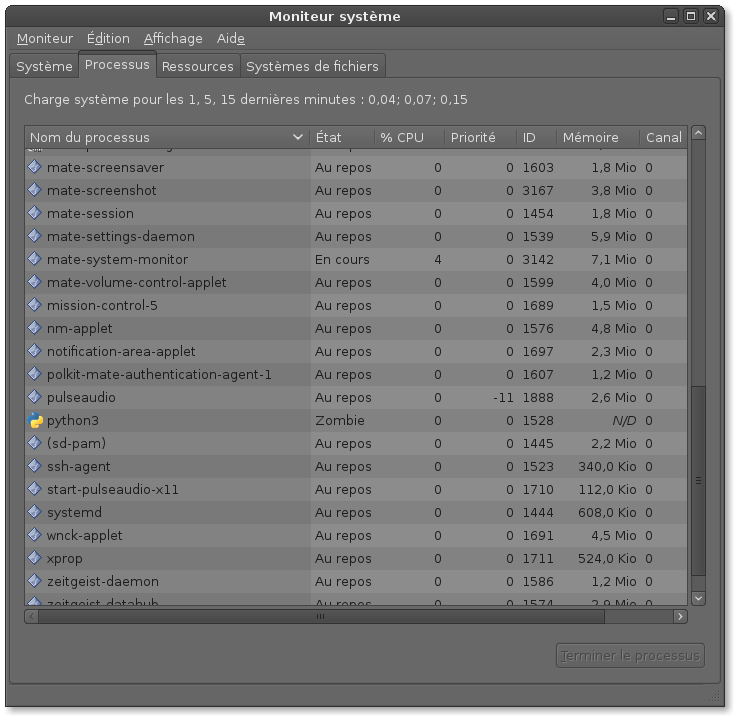Click the systemd process icon
This screenshot has width=734, height=716.
[x=35, y=511]
